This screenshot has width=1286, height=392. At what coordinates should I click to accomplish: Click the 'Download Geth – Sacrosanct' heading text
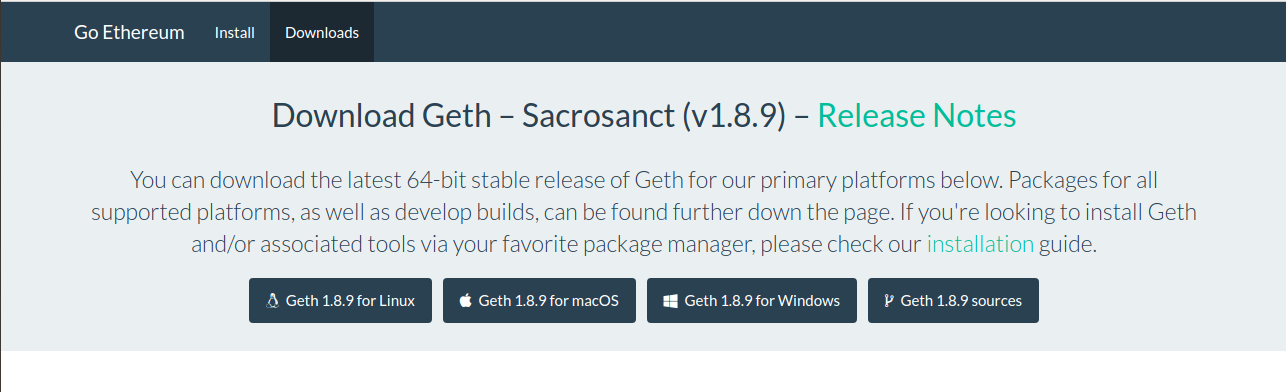[x=473, y=116]
